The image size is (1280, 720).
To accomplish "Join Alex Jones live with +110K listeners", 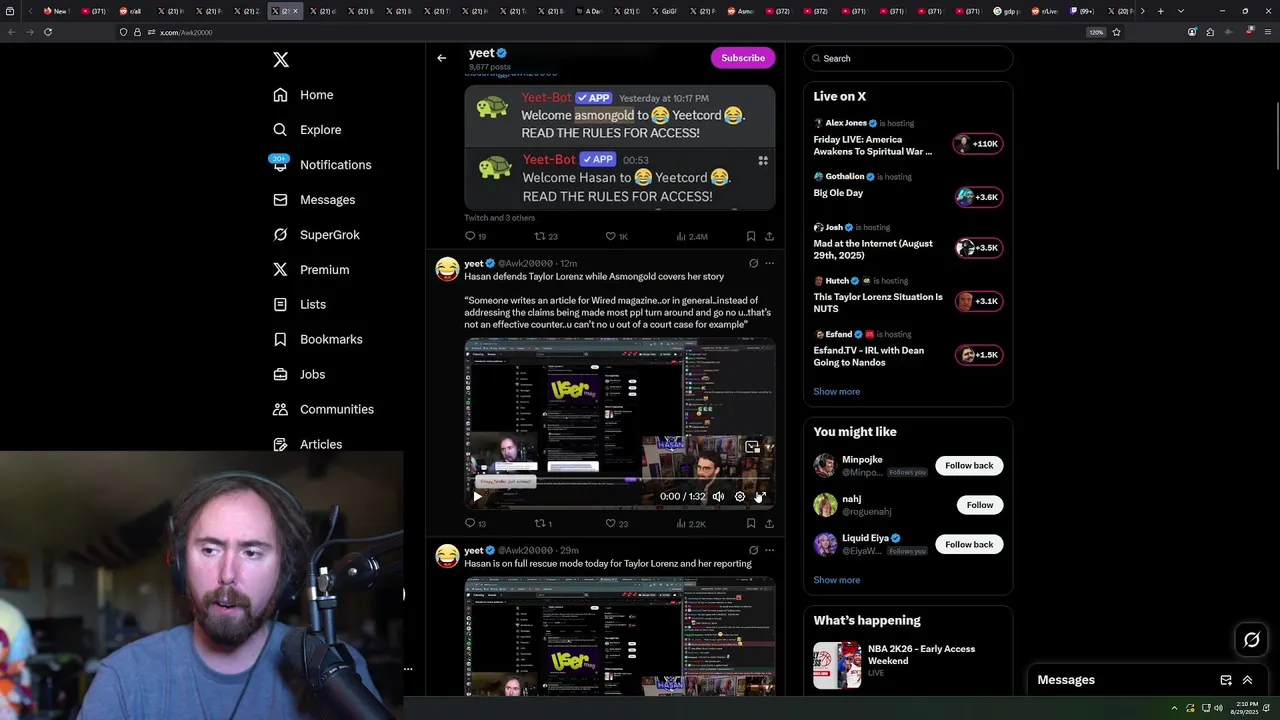I will (x=979, y=144).
